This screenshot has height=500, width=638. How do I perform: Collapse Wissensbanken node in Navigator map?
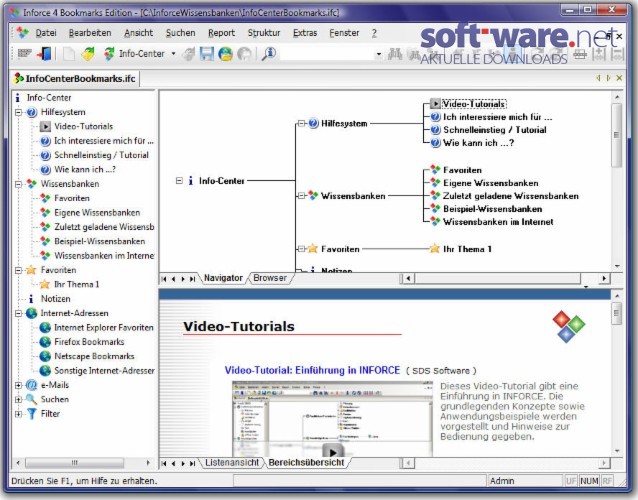301,196
